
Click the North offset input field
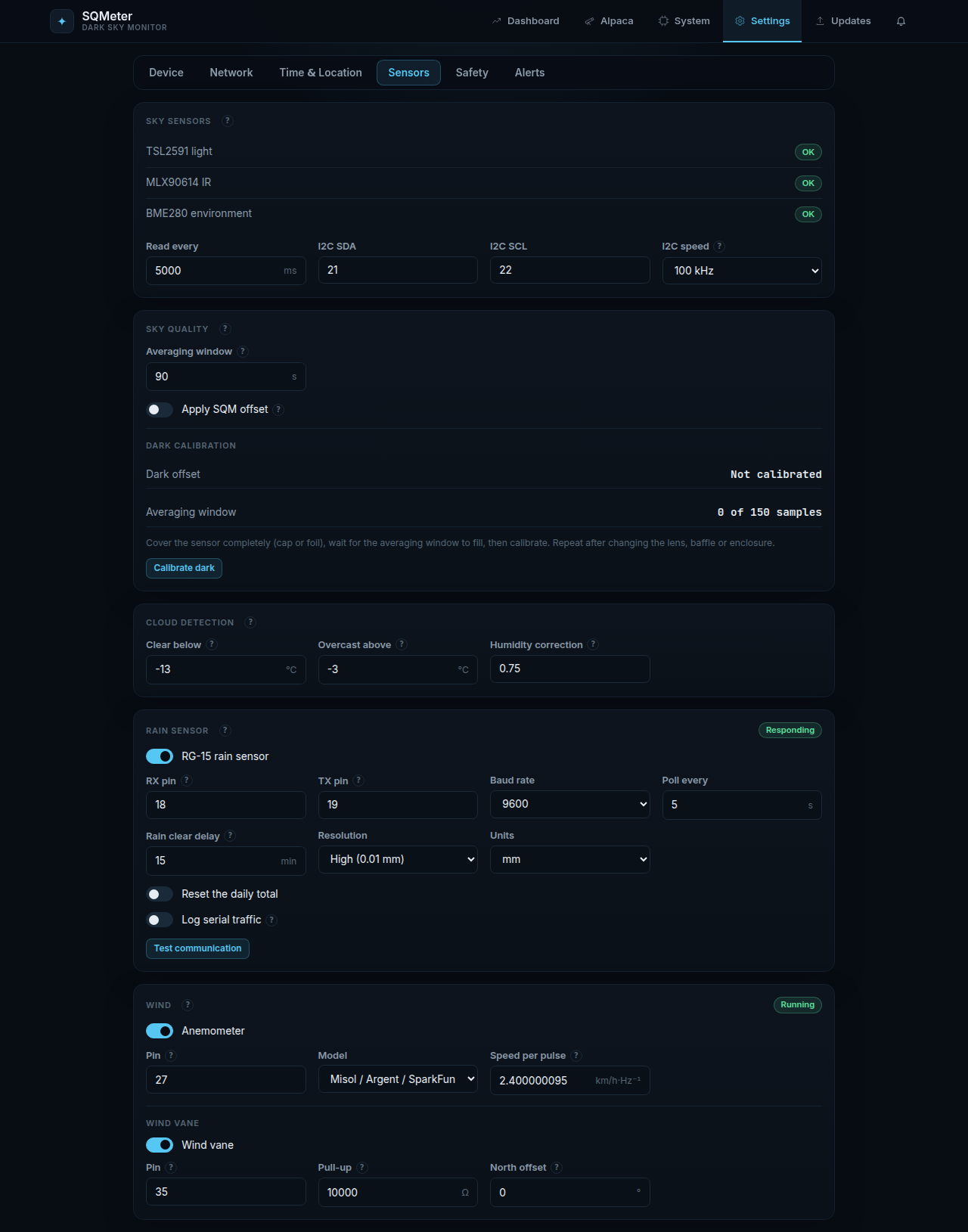(x=570, y=1192)
